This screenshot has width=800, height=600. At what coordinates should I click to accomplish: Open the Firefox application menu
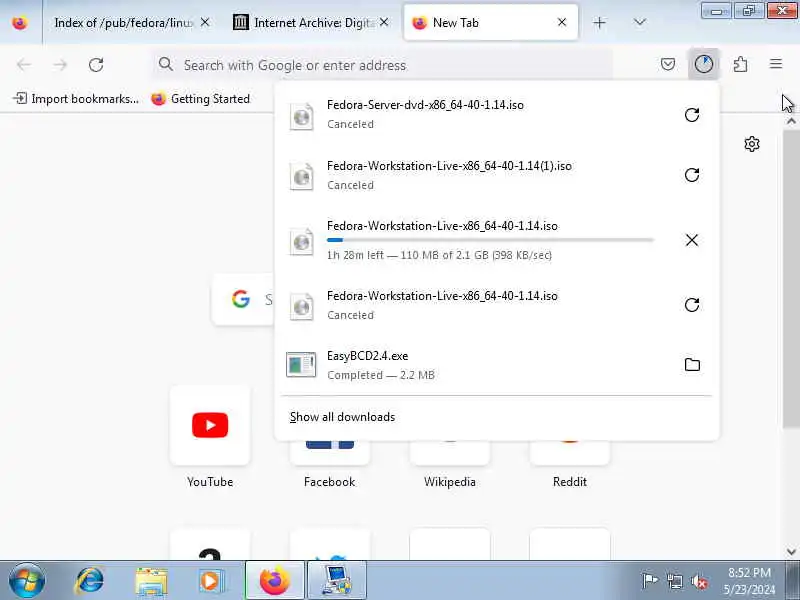(x=776, y=64)
